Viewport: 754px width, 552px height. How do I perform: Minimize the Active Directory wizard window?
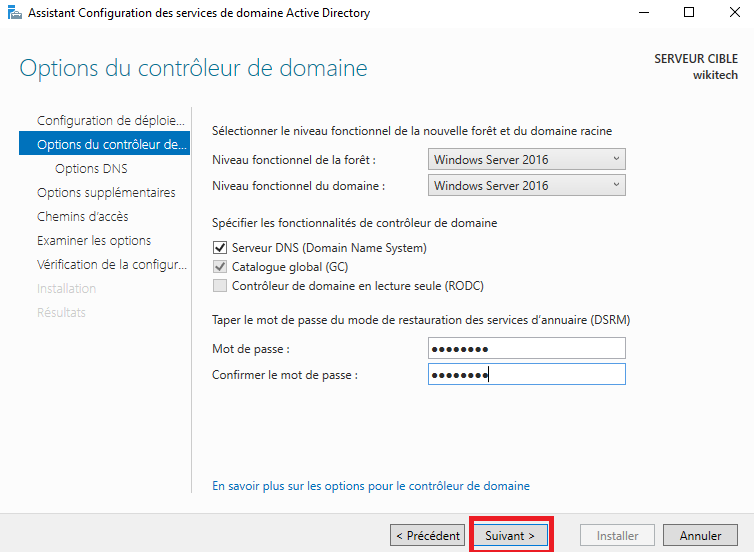[x=641, y=13]
